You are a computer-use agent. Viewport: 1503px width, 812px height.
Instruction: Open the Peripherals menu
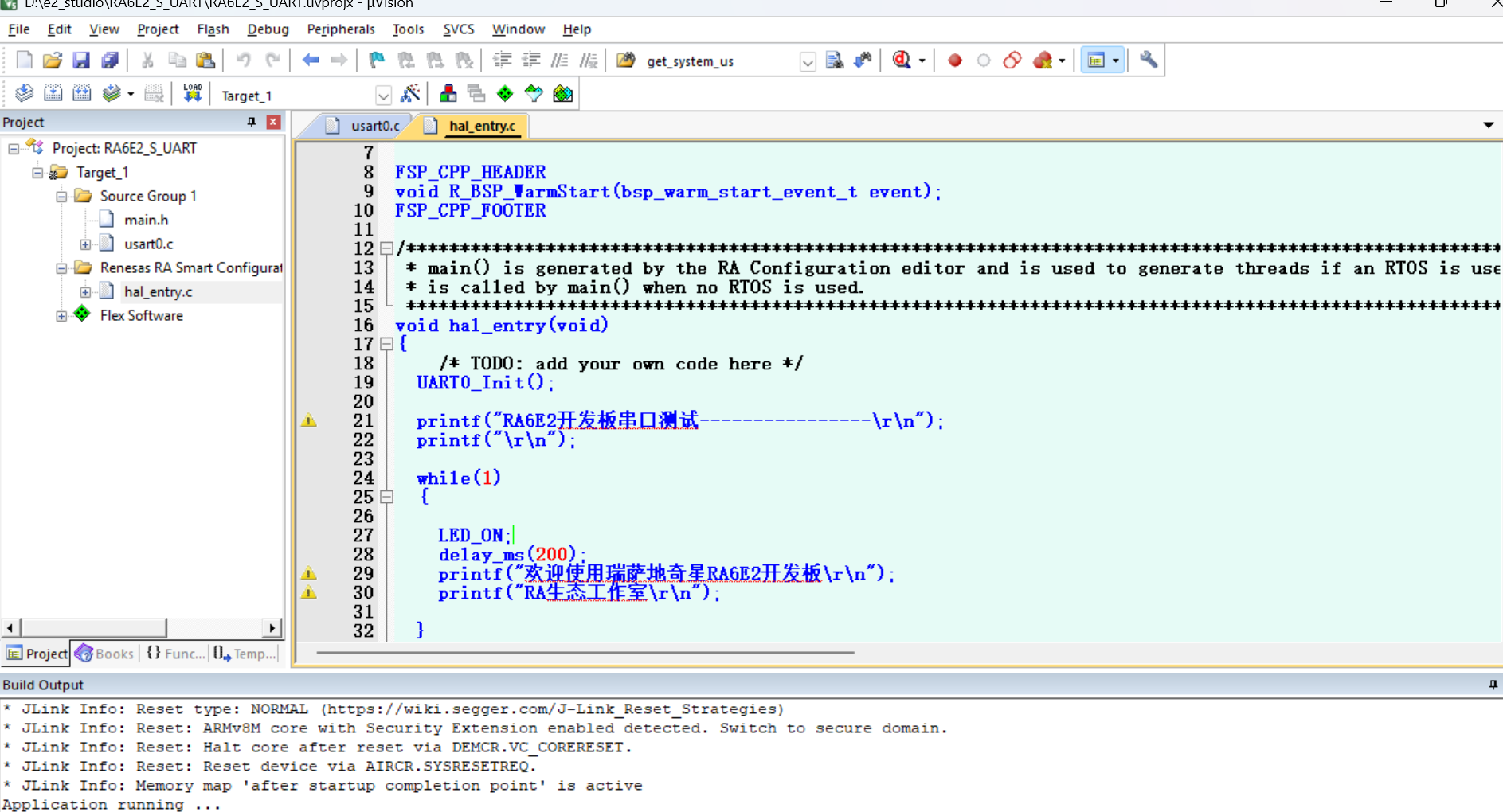tap(341, 29)
